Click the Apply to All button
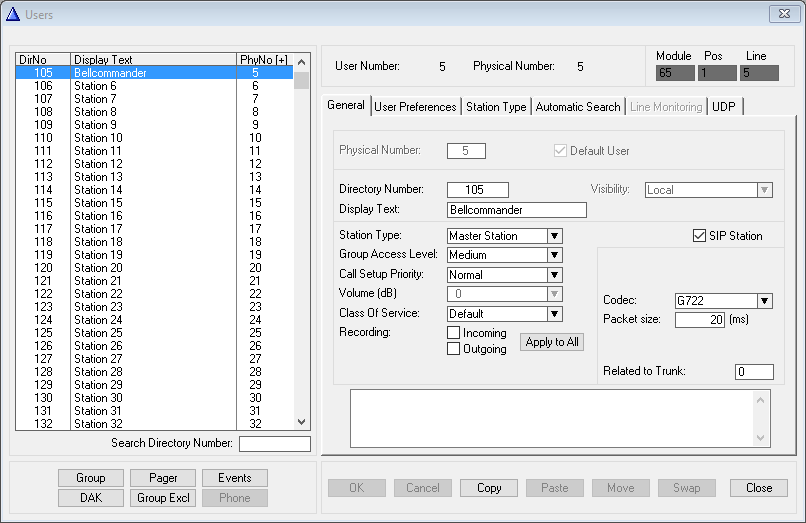This screenshot has width=806, height=523. 552,342
